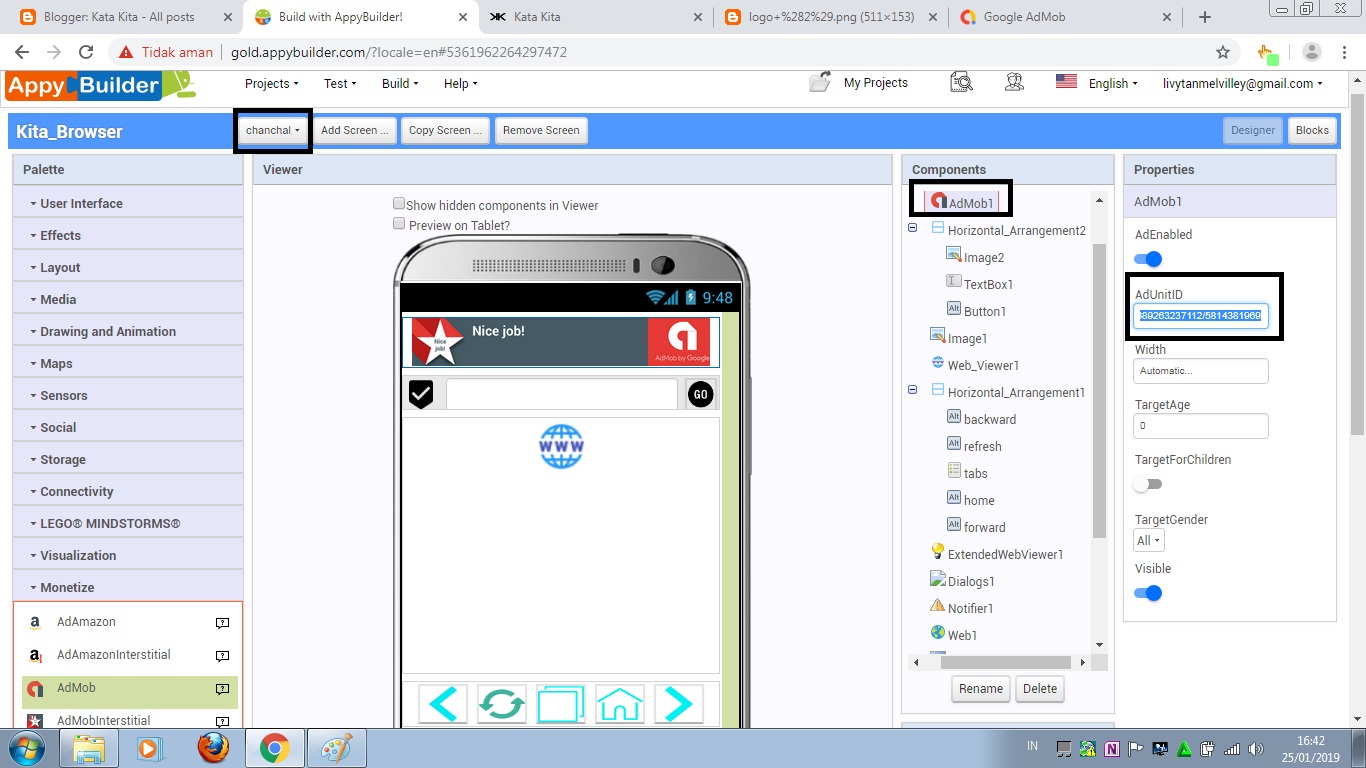Click inside the AdUnitID input field
This screenshot has width=1366, height=768.
(1202, 315)
